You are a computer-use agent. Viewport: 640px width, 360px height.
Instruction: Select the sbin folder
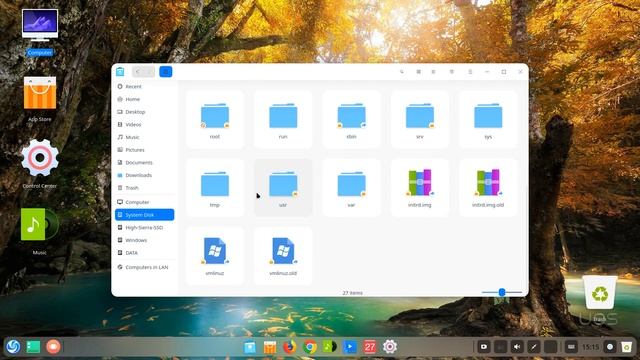click(351, 119)
